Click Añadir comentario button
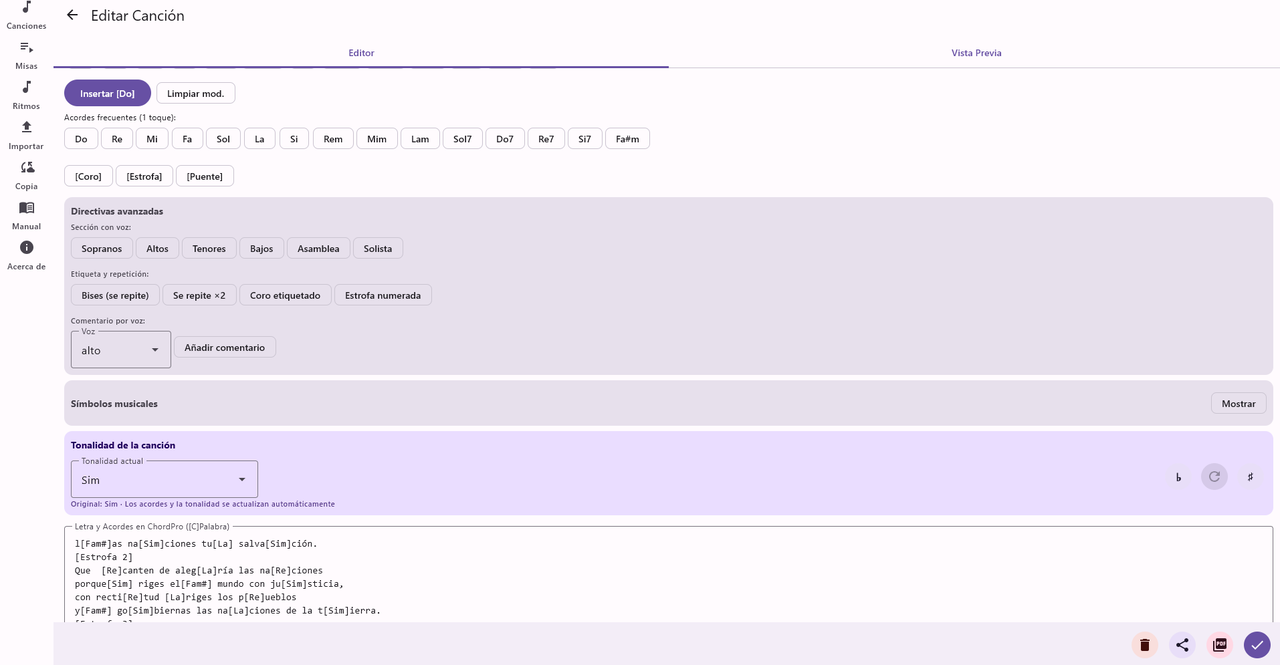This screenshot has width=1280, height=665. coord(225,347)
